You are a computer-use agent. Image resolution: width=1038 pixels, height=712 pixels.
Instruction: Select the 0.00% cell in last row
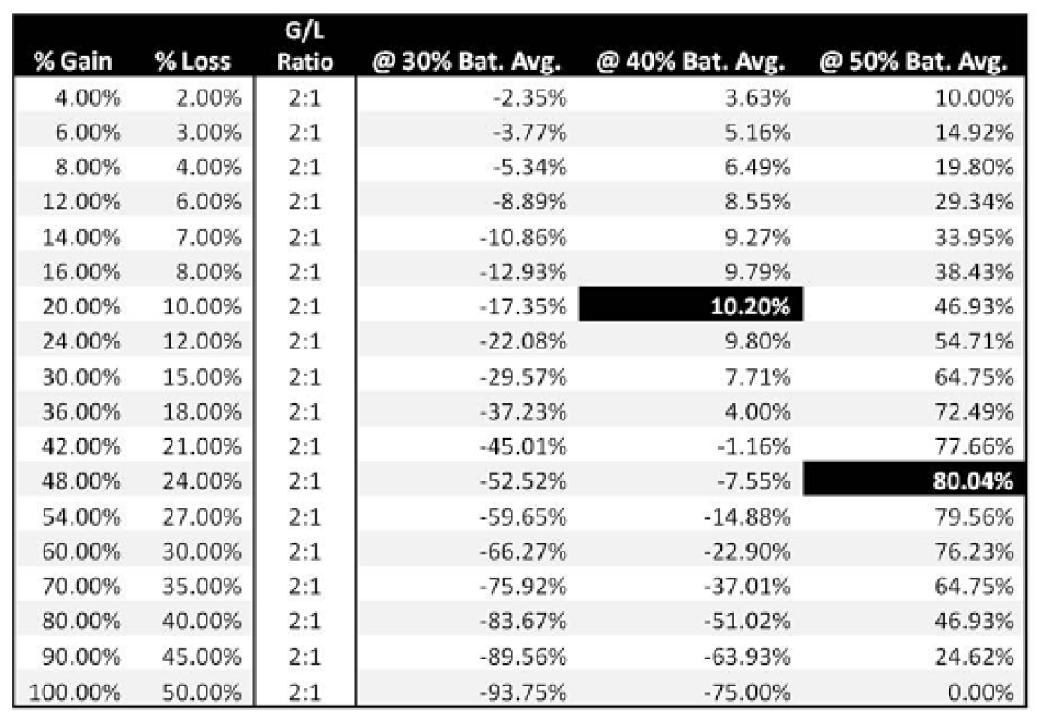coord(980,692)
